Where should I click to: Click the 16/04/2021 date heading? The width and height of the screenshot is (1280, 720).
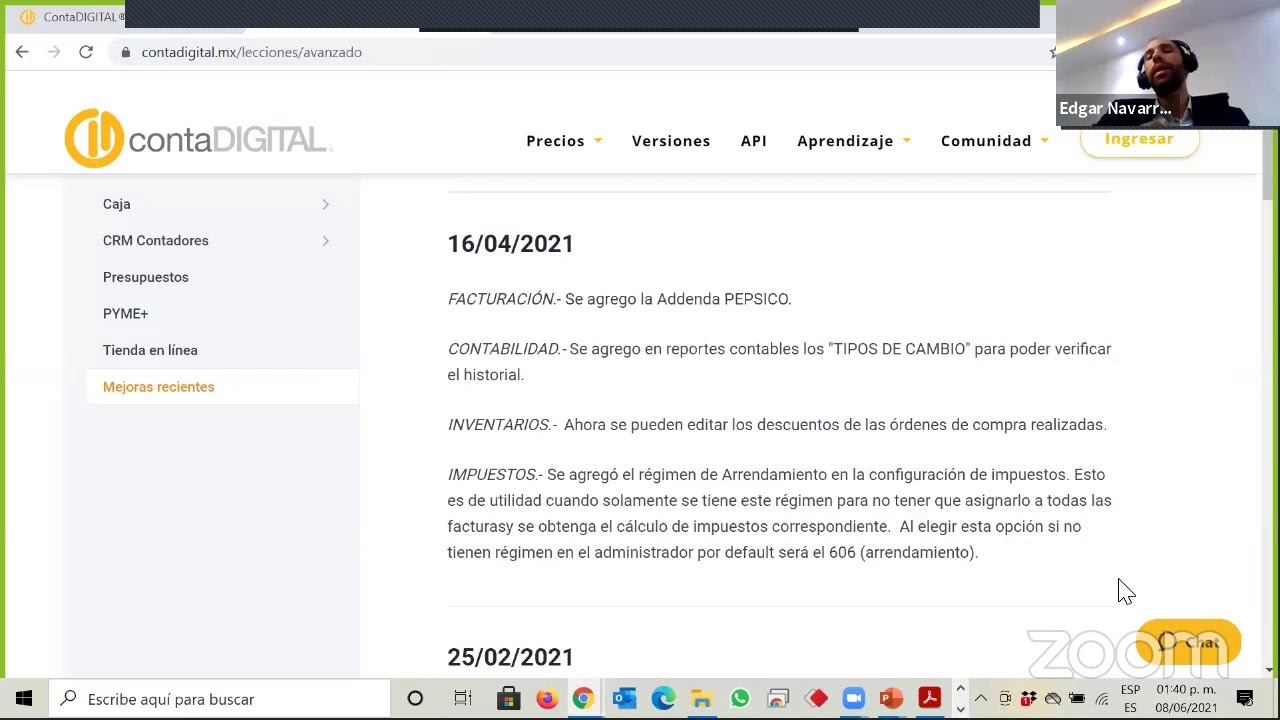tap(511, 244)
